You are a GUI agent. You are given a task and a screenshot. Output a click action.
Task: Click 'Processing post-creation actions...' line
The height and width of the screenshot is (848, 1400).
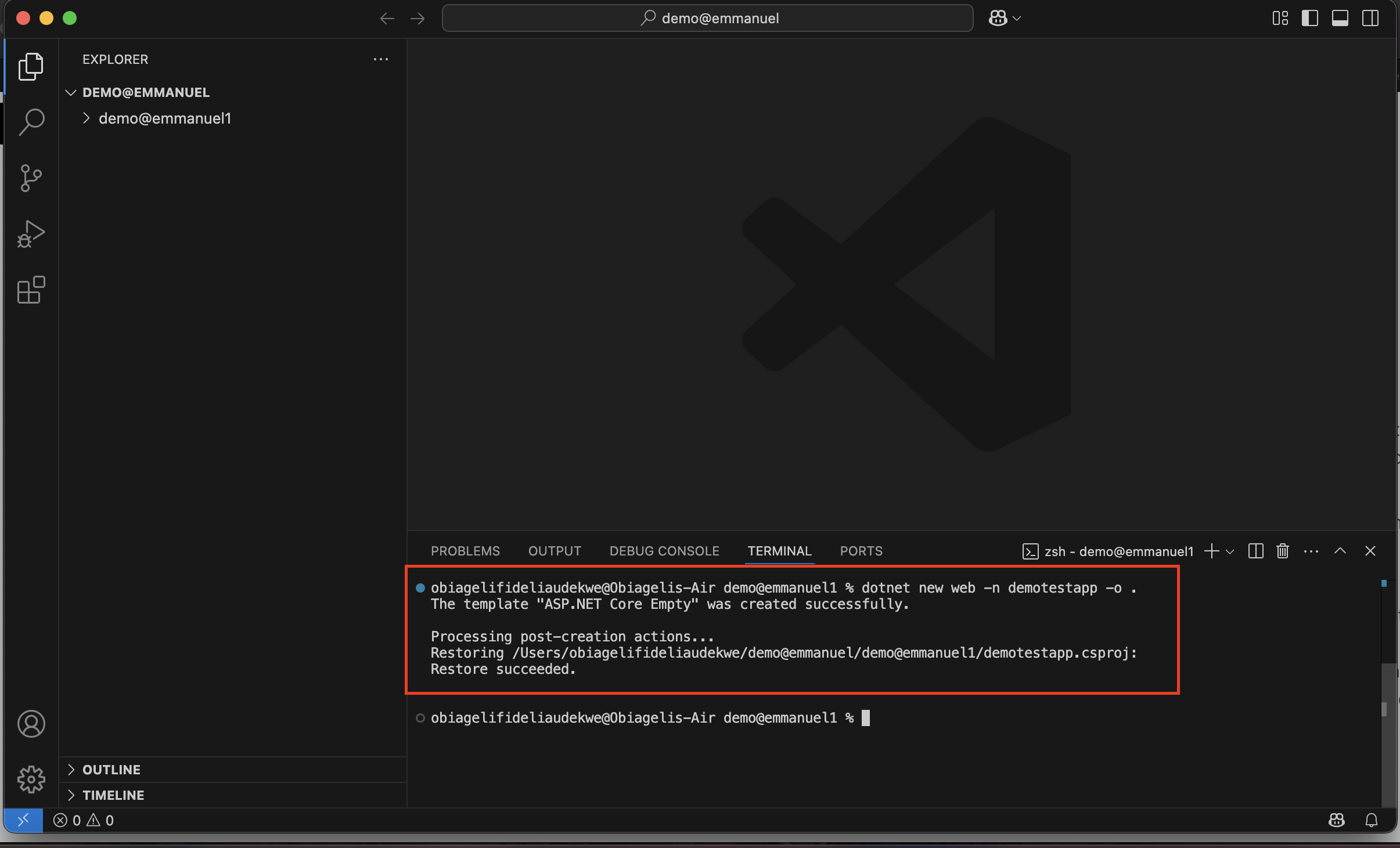tap(572, 637)
